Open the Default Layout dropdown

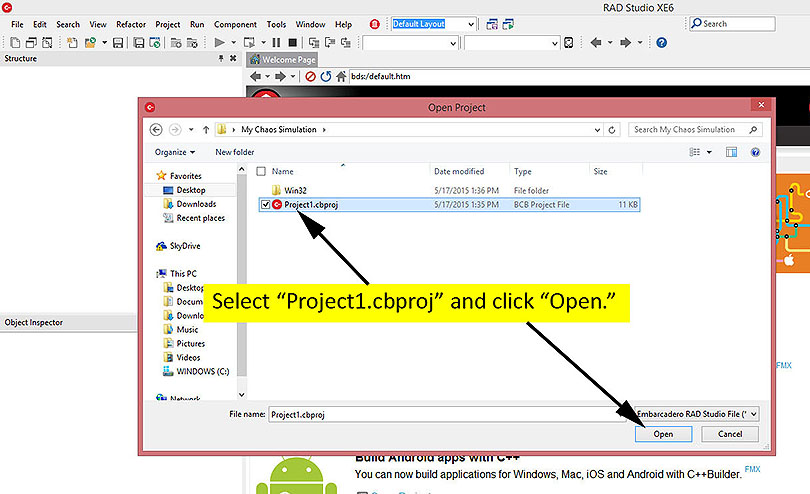pos(471,24)
